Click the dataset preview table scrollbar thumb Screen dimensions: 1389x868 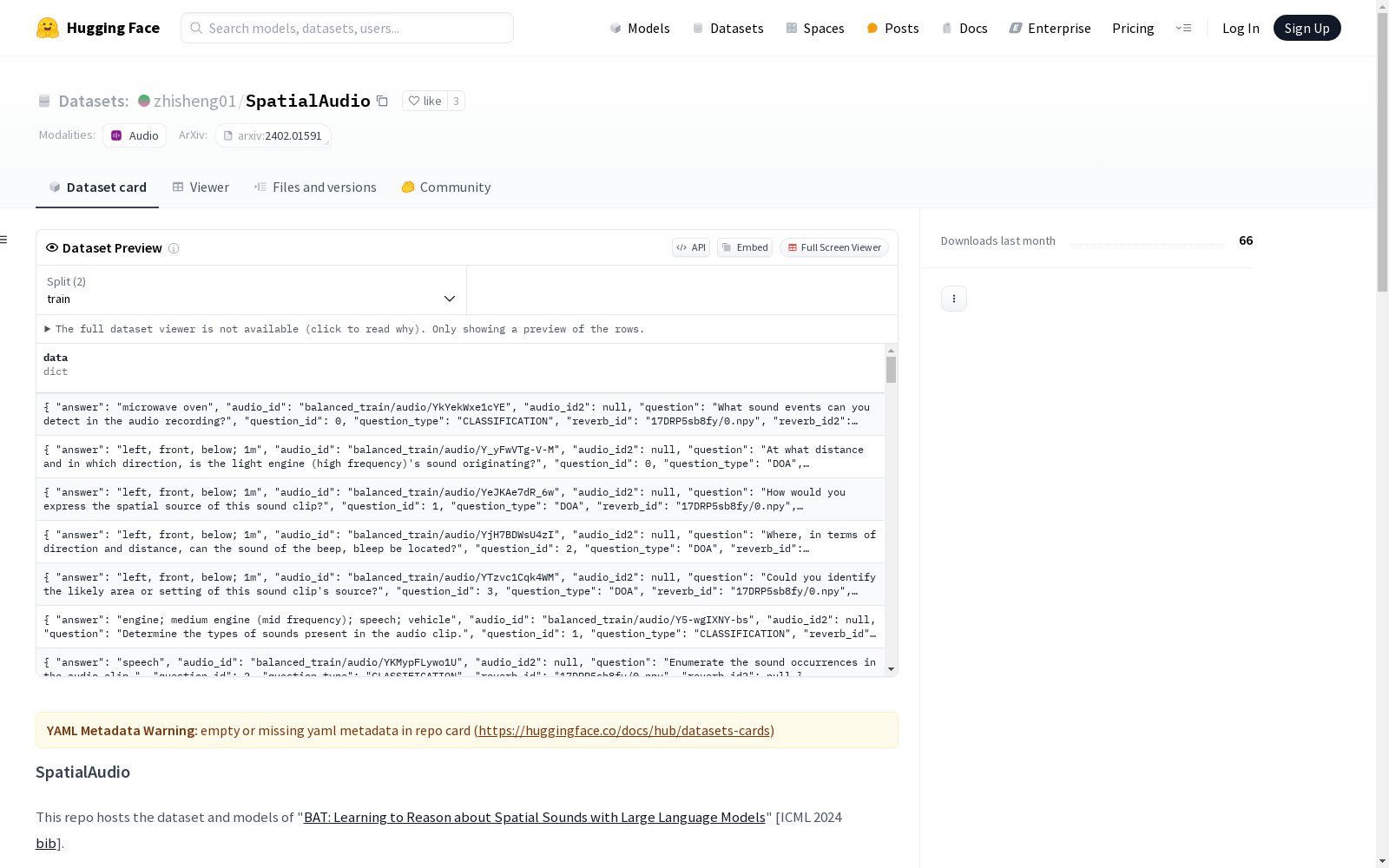pyautogui.click(x=891, y=370)
